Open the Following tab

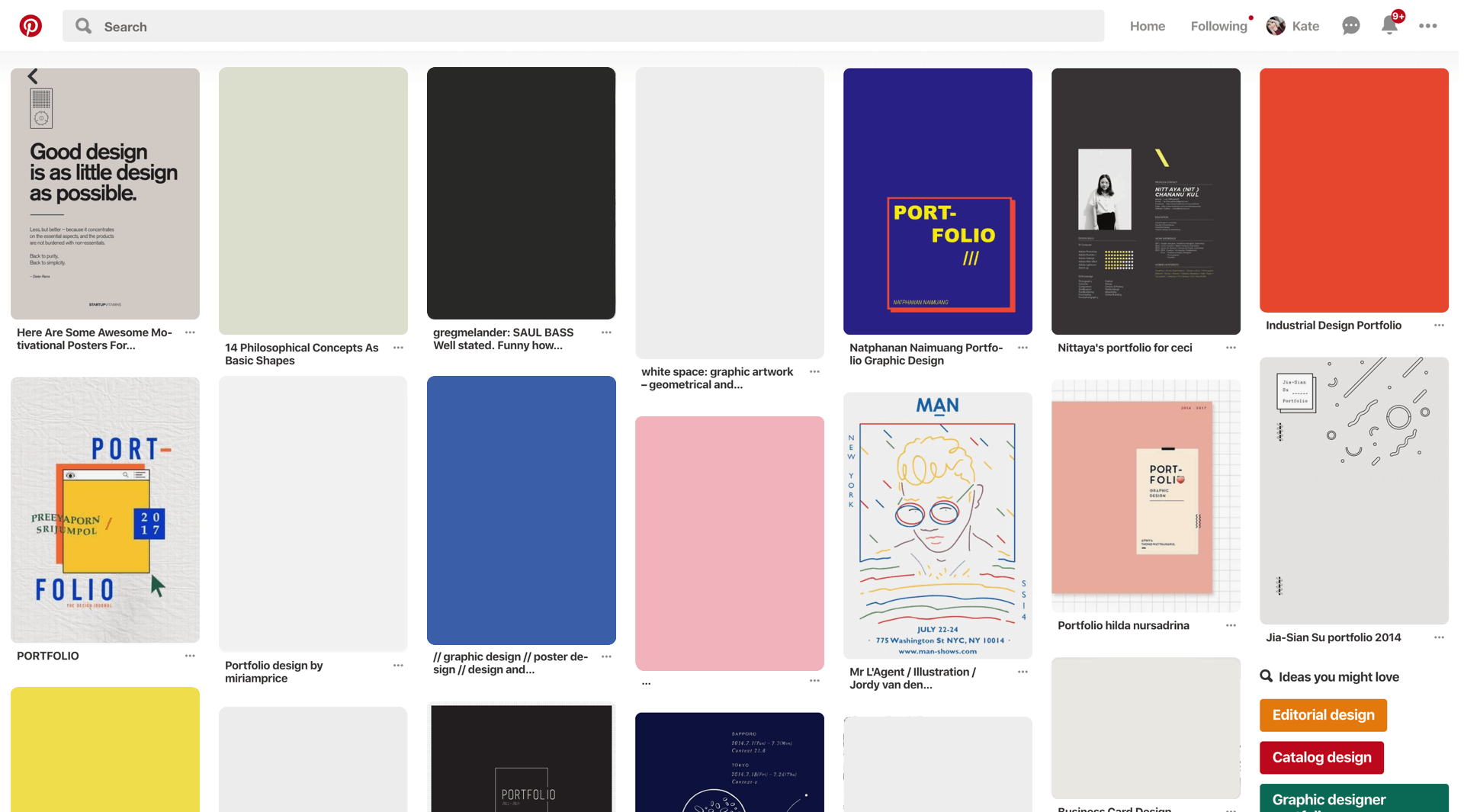(1218, 26)
